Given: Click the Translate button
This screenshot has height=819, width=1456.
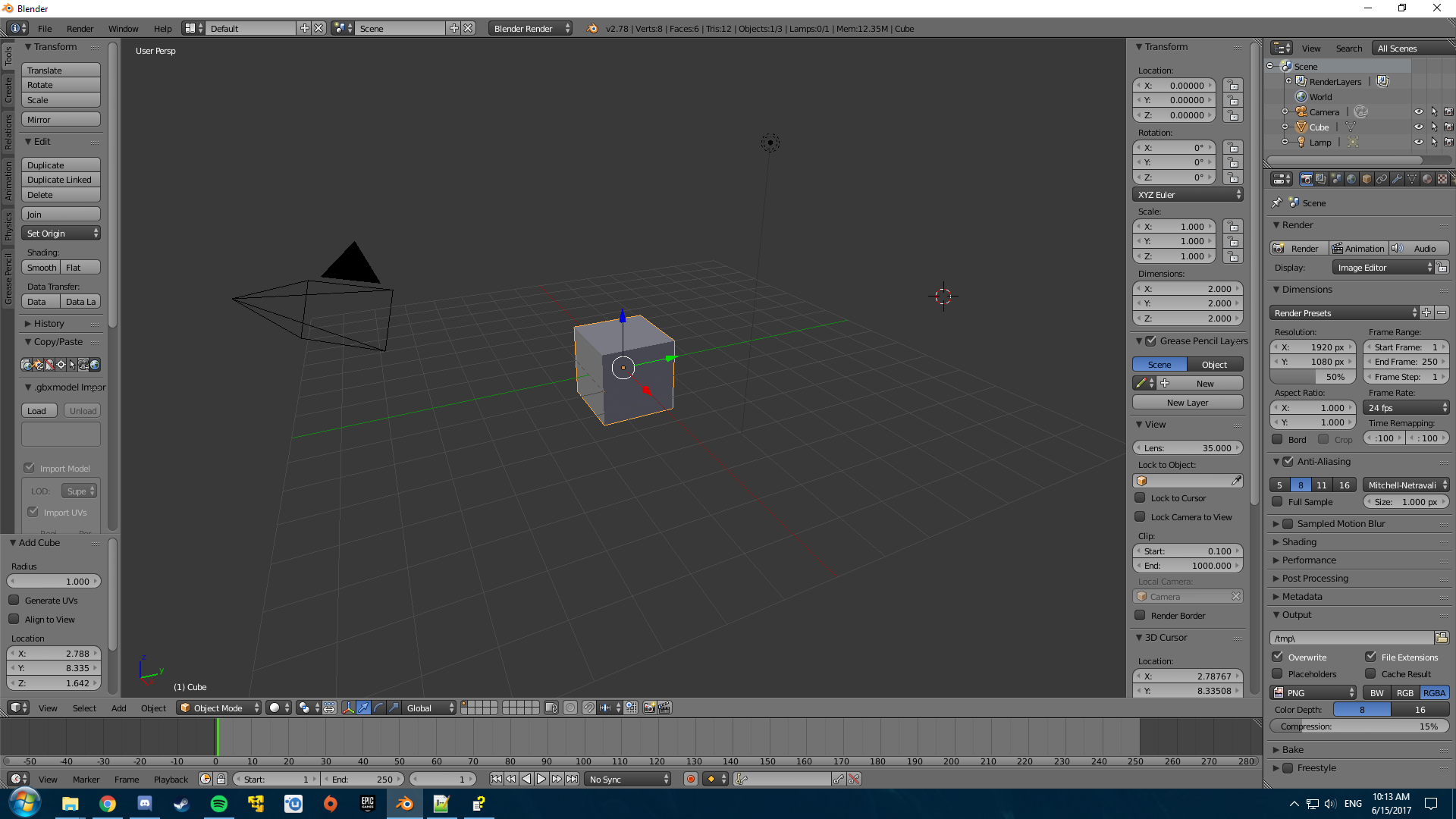Looking at the screenshot, I should pyautogui.click(x=61, y=71).
